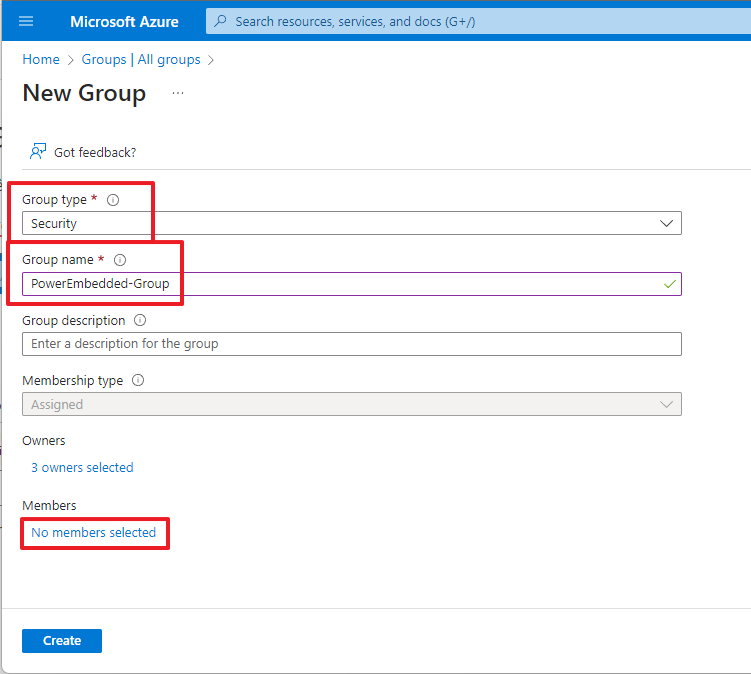
Task: Open the hamburger portal menu
Action: point(26,21)
